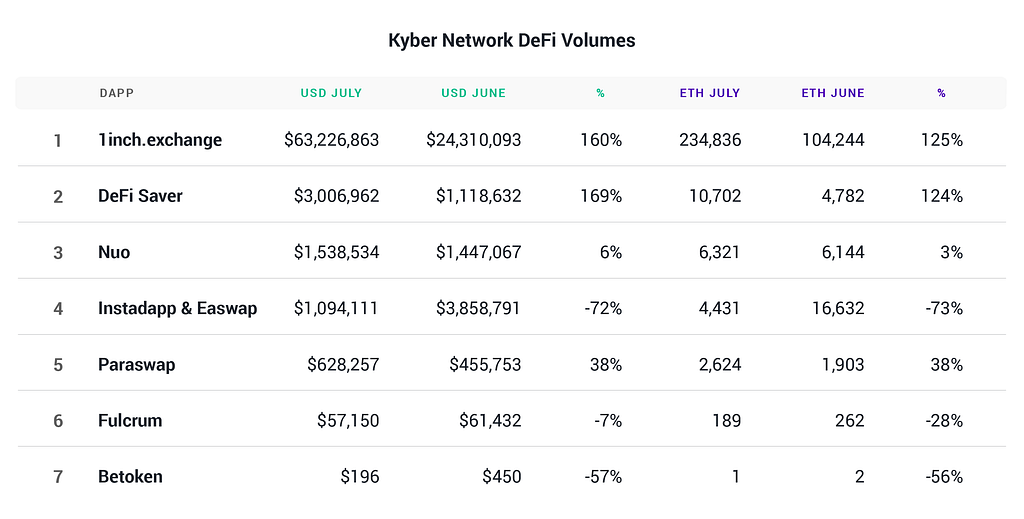Click the green percent column header
The width and height of the screenshot is (1024, 519).
click(x=600, y=93)
